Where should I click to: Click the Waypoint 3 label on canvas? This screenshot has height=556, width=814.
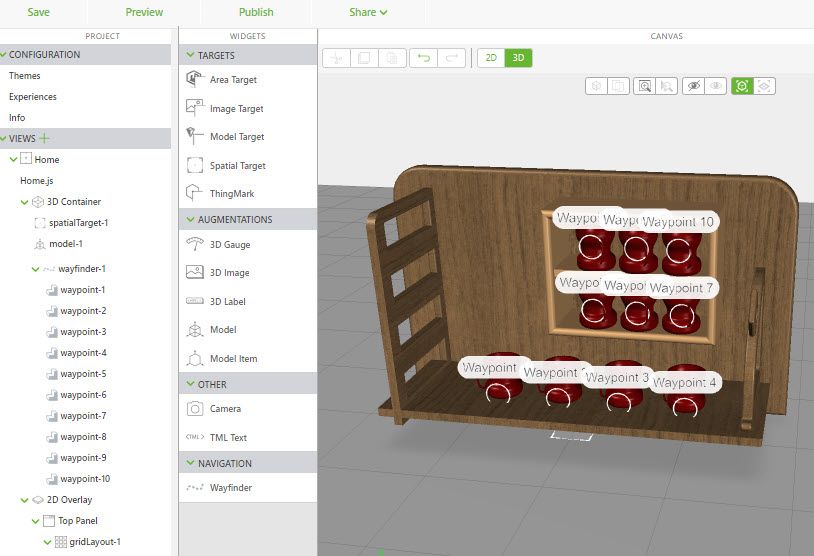tap(617, 377)
